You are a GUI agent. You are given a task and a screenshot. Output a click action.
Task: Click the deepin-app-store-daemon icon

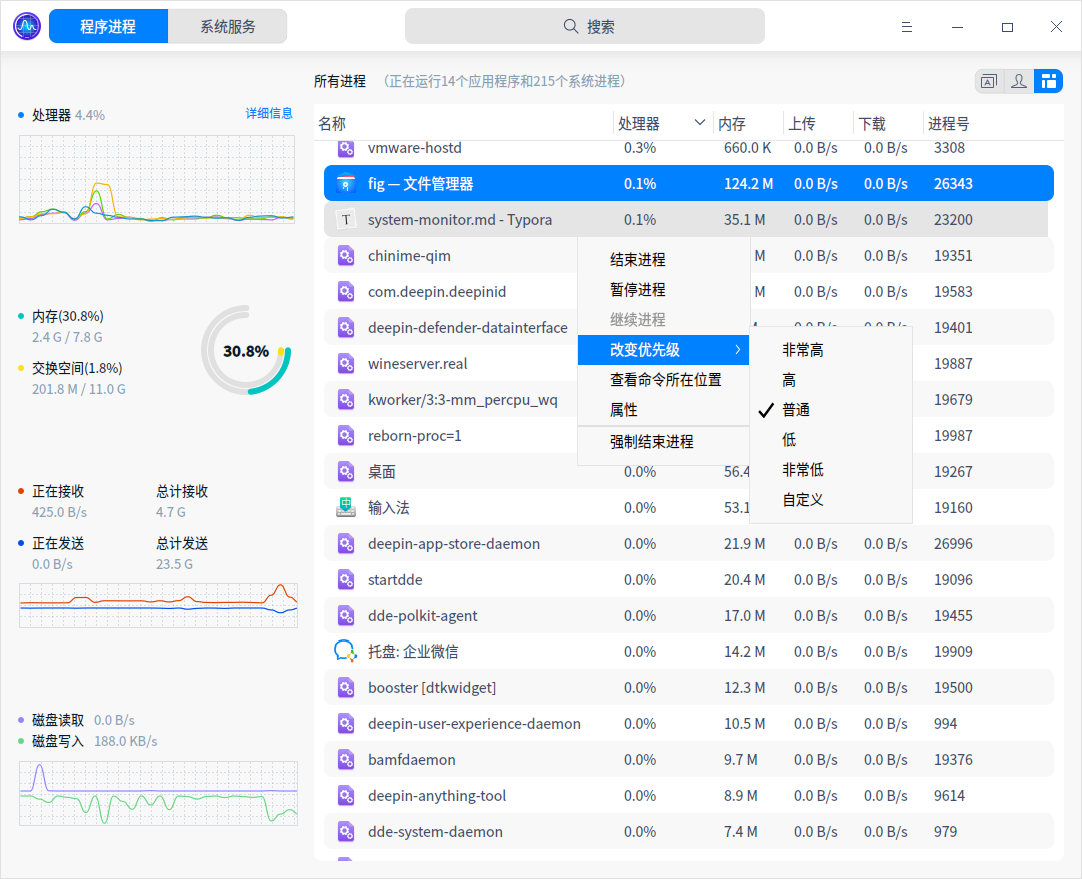(346, 544)
